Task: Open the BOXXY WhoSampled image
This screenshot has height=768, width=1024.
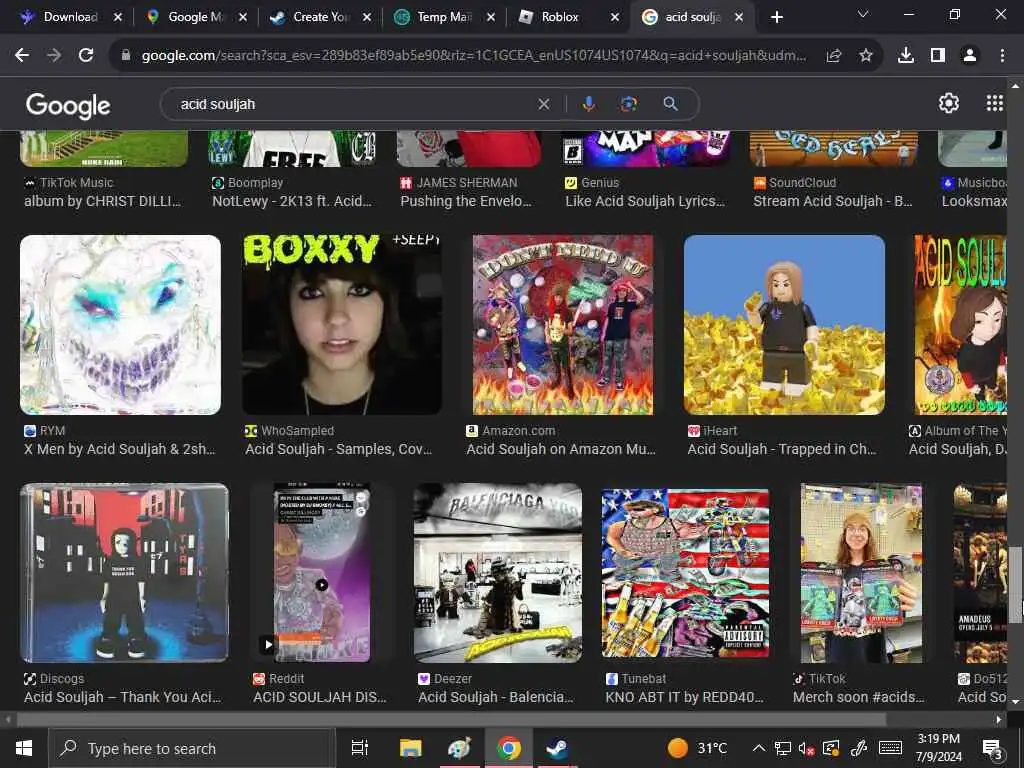Action: 342,325
